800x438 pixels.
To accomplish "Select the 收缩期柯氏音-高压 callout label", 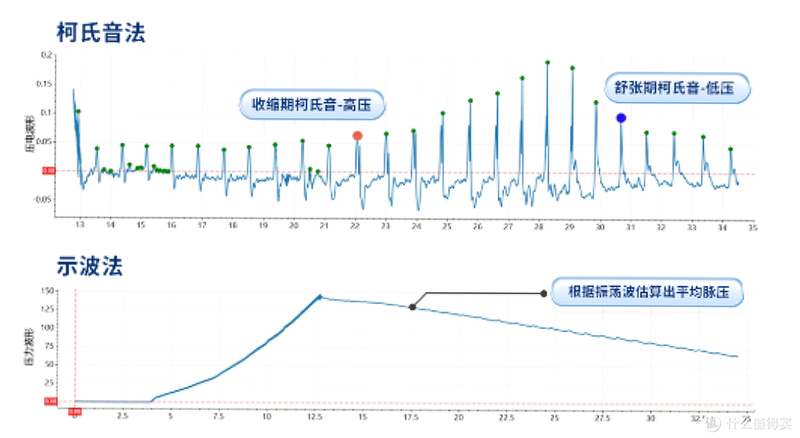I will 312,105.
